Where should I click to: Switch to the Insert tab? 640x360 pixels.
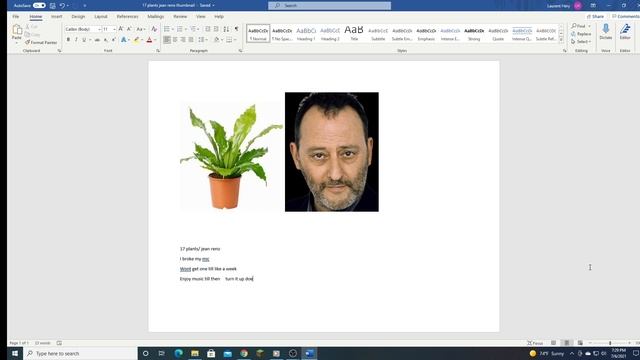point(56,17)
